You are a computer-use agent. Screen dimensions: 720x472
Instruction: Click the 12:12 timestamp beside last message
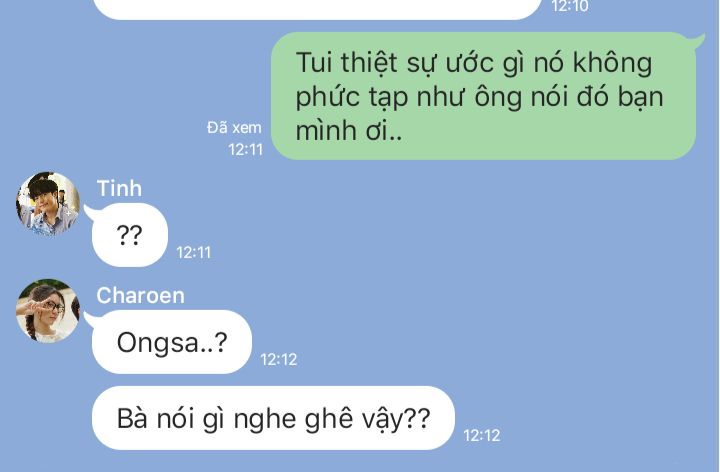tap(482, 435)
